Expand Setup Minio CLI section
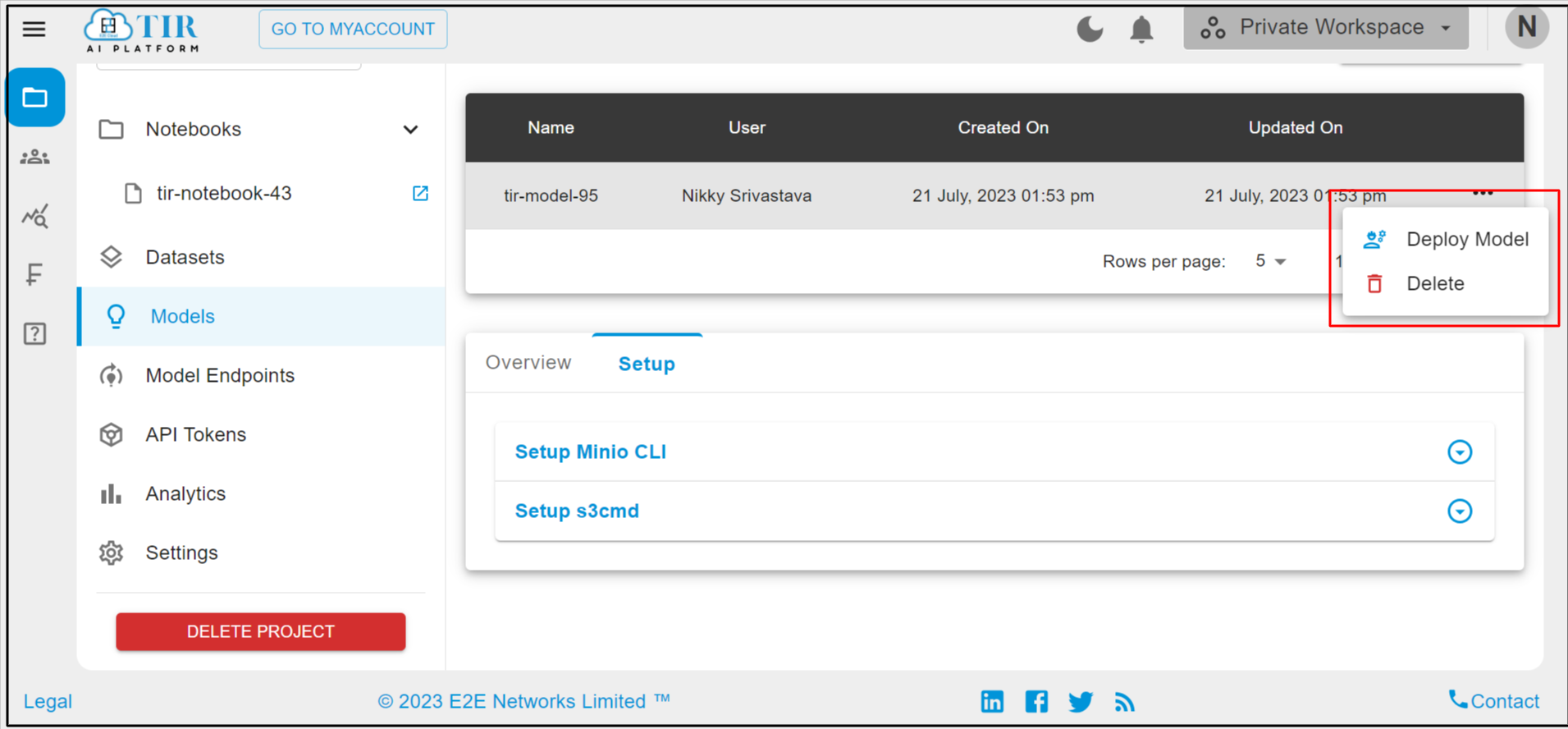The height and width of the screenshot is (729, 1568). [1460, 452]
